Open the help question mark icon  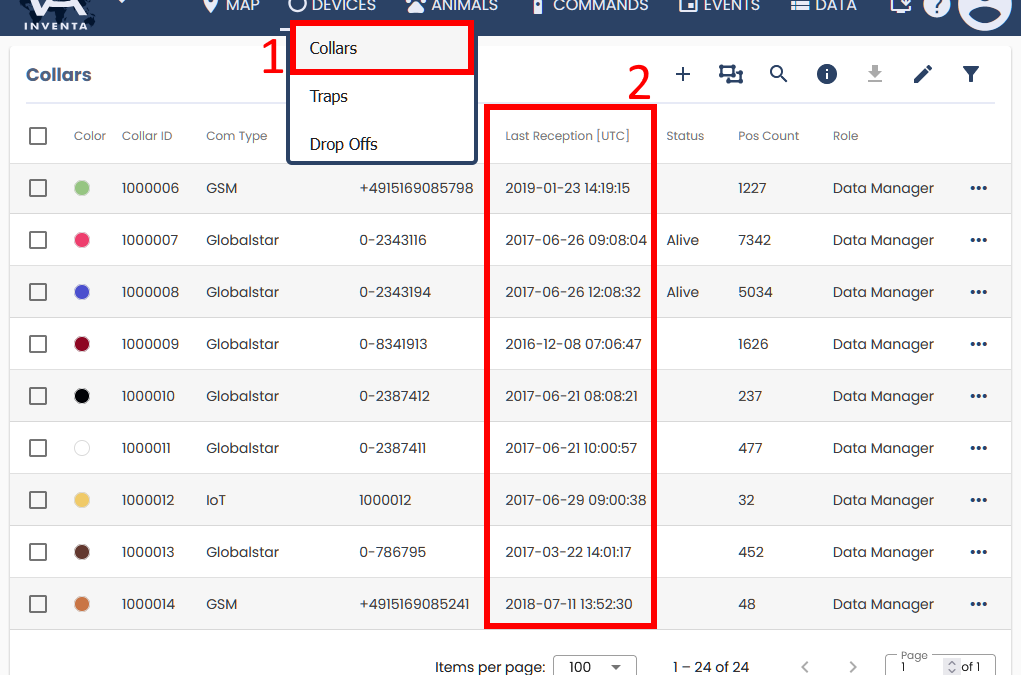pos(935,7)
